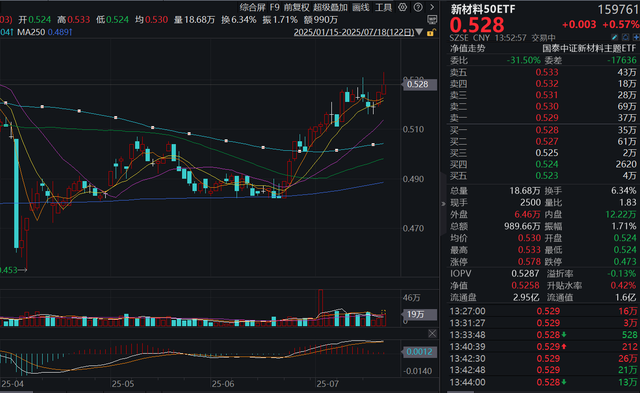Open the 工具 menu
The image size is (640, 393).
pyautogui.click(x=383, y=7)
